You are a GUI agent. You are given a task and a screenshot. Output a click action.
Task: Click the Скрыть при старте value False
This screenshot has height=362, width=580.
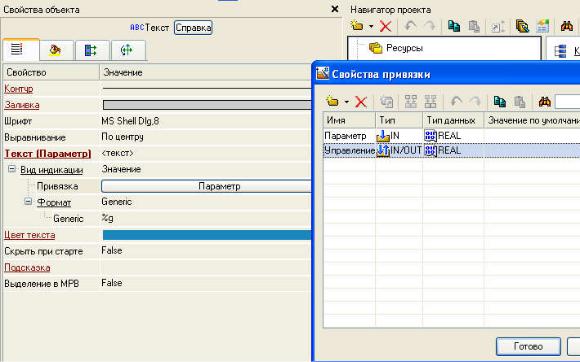tap(112, 251)
